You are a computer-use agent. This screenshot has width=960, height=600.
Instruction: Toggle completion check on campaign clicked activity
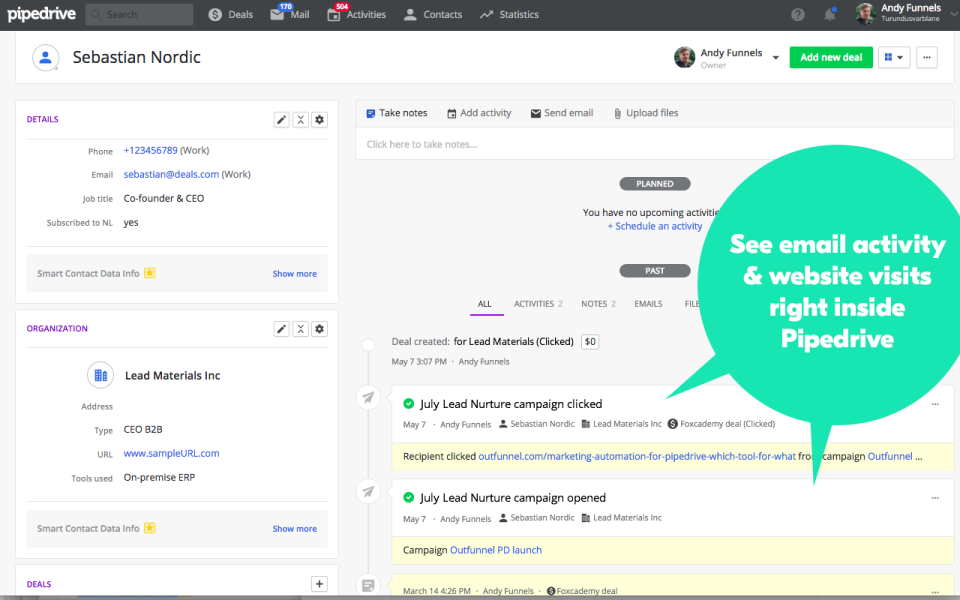408,404
